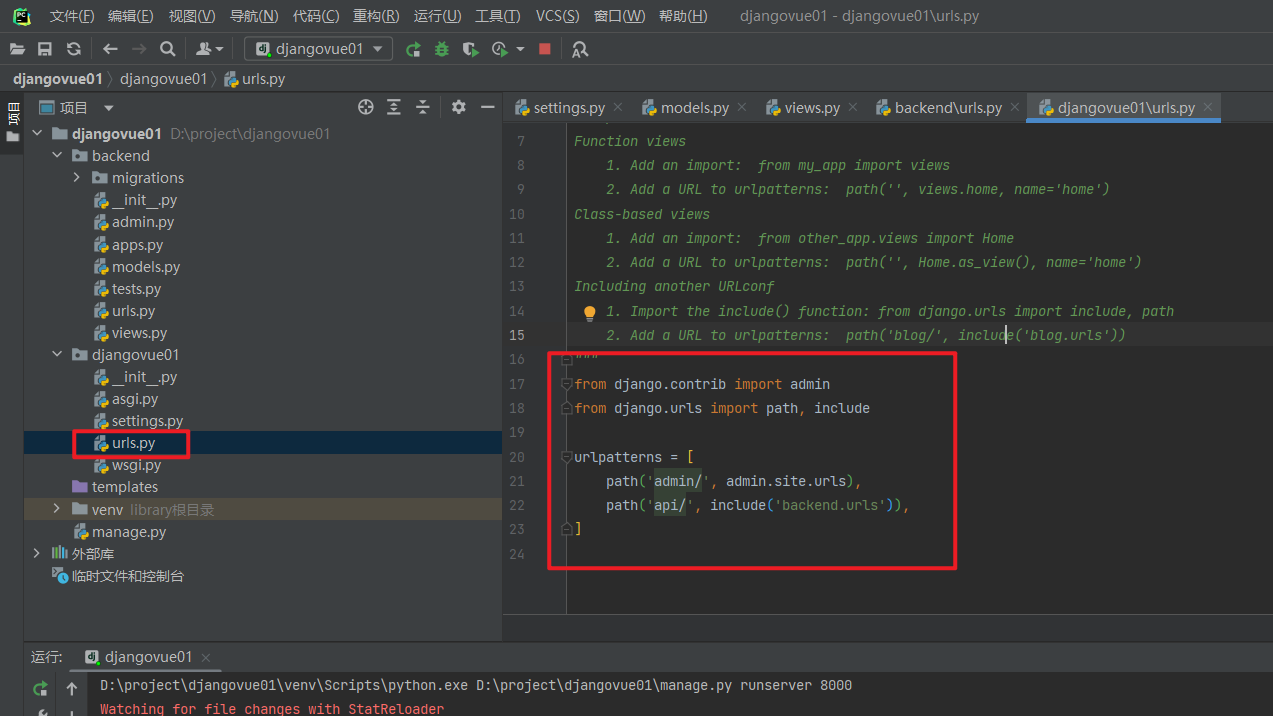Hide the project panel with the minus icon
1273x716 pixels.
tap(488, 107)
